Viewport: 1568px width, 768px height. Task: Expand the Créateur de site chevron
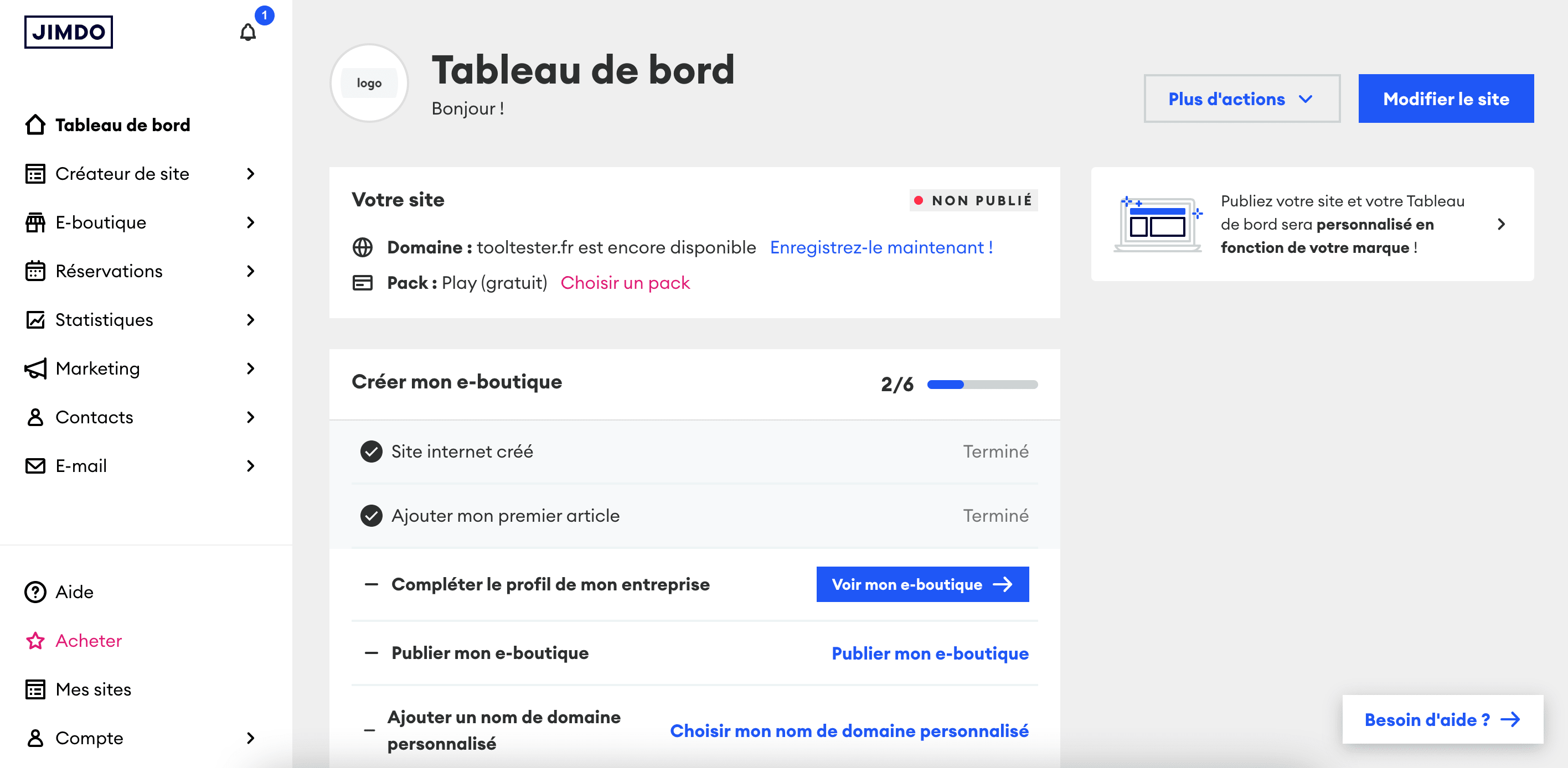coord(251,174)
